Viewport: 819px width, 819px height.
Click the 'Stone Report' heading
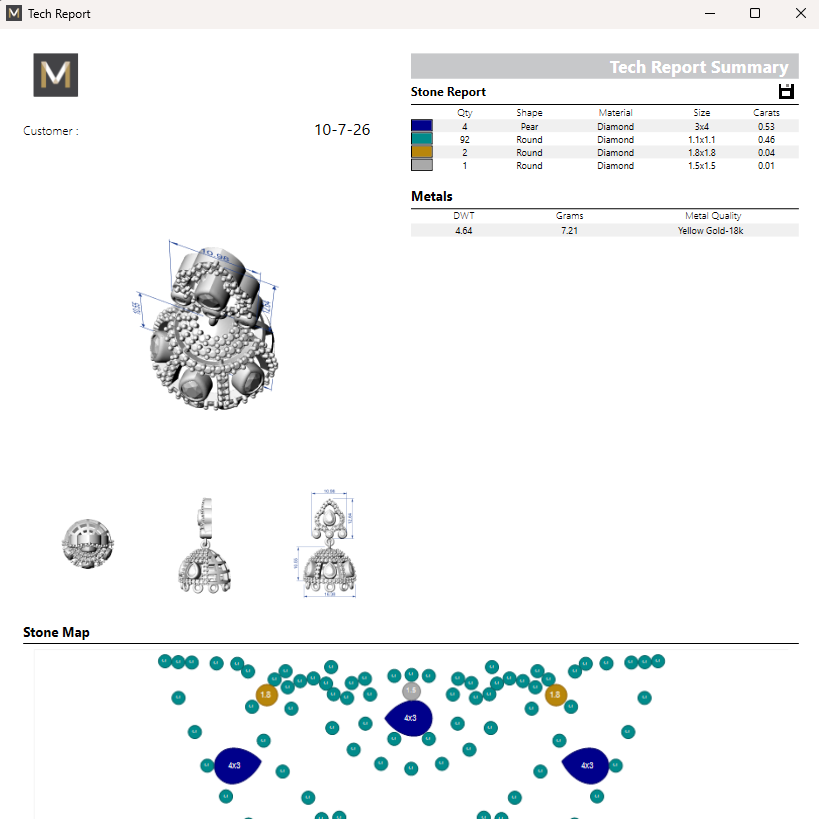(448, 92)
